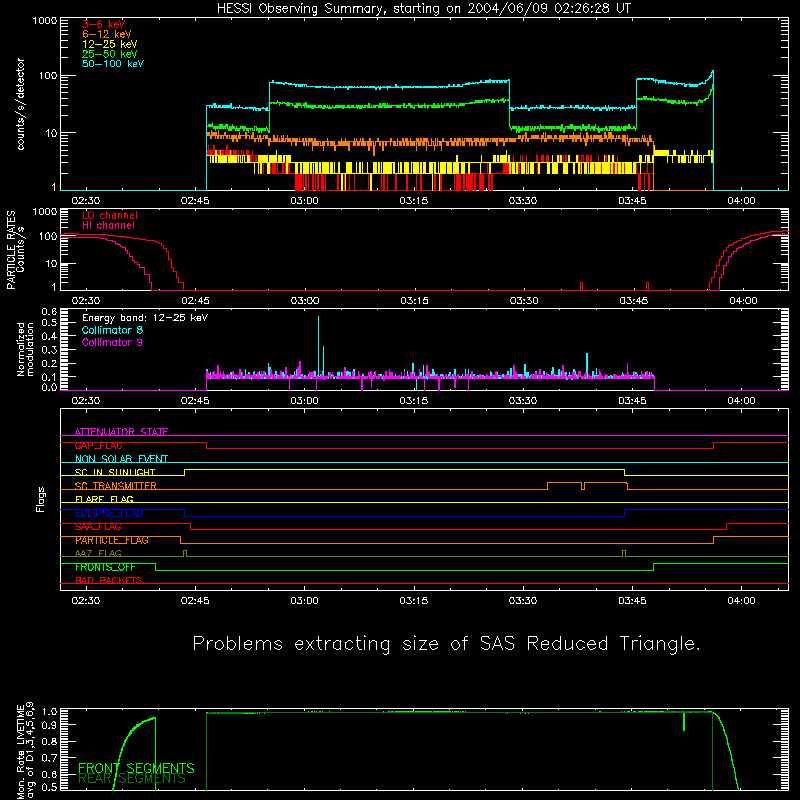Click the 'Energy band: 12-25 keV' label

click(x=145, y=318)
